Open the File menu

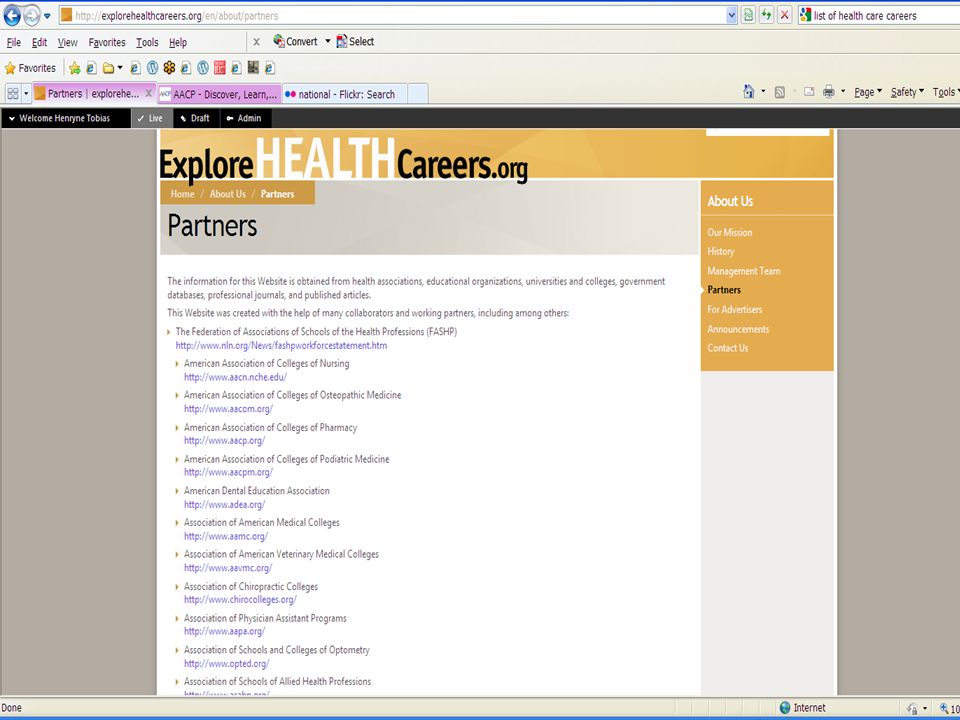pyautogui.click(x=13, y=42)
